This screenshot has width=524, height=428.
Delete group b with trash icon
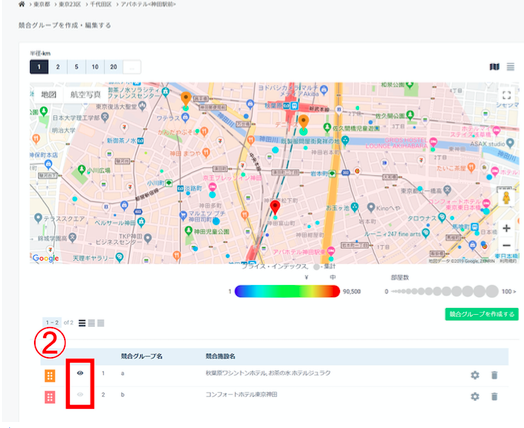point(495,397)
